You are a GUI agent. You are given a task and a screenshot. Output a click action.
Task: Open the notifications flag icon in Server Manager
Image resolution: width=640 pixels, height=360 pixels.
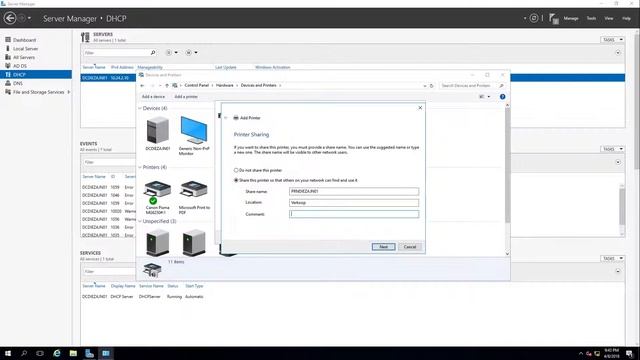(553, 18)
